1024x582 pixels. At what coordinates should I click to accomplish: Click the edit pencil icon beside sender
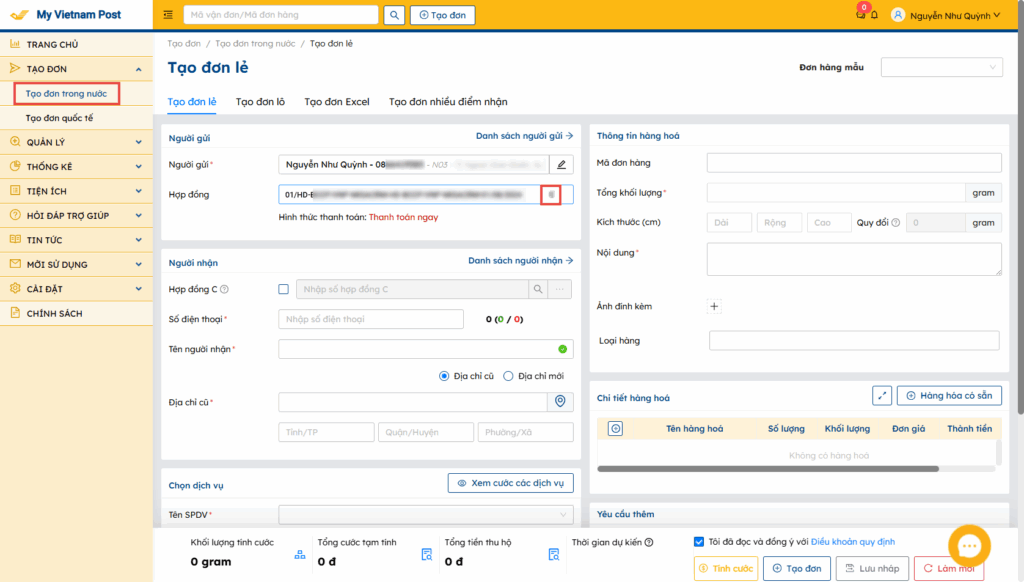pos(562,164)
